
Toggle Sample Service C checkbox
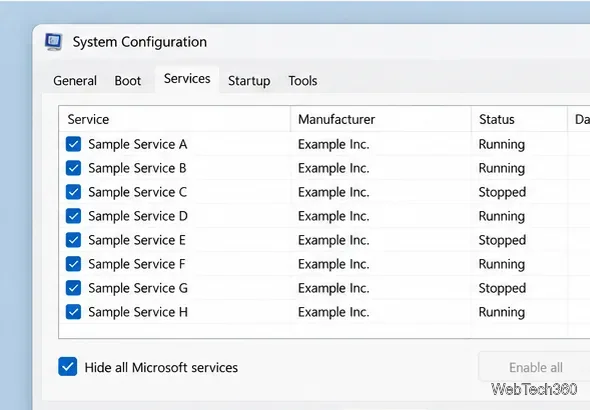pyautogui.click(x=73, y=192)
